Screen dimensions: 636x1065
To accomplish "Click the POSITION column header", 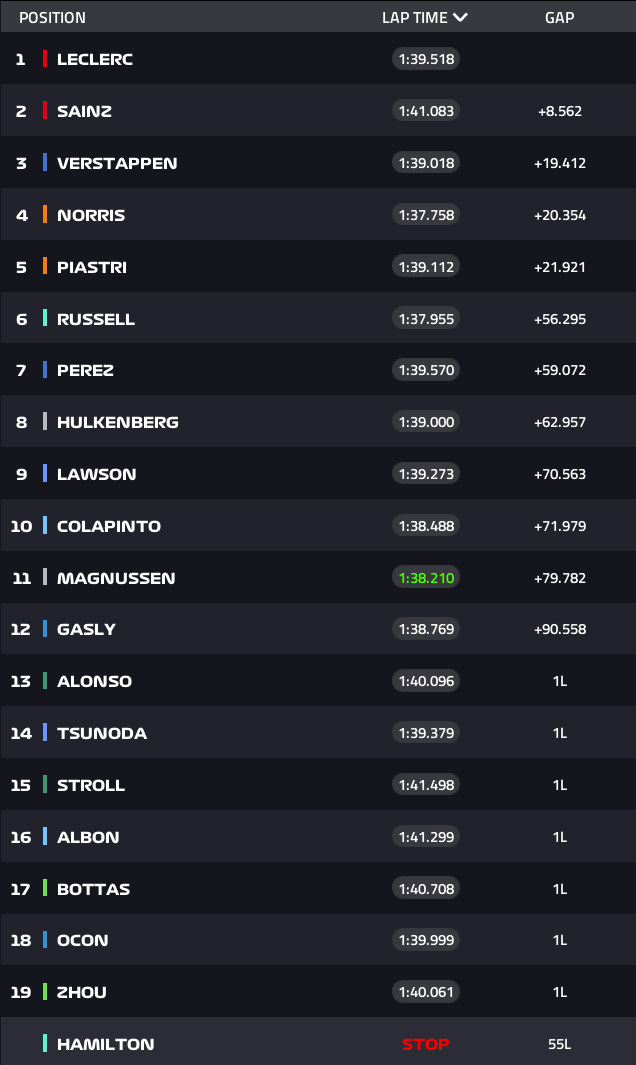I will (52, 18).
